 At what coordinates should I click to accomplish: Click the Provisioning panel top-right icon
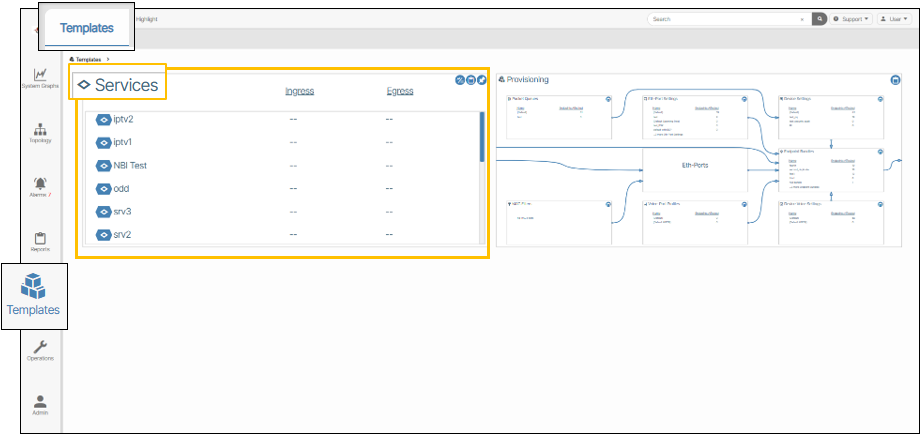(895, 79)
